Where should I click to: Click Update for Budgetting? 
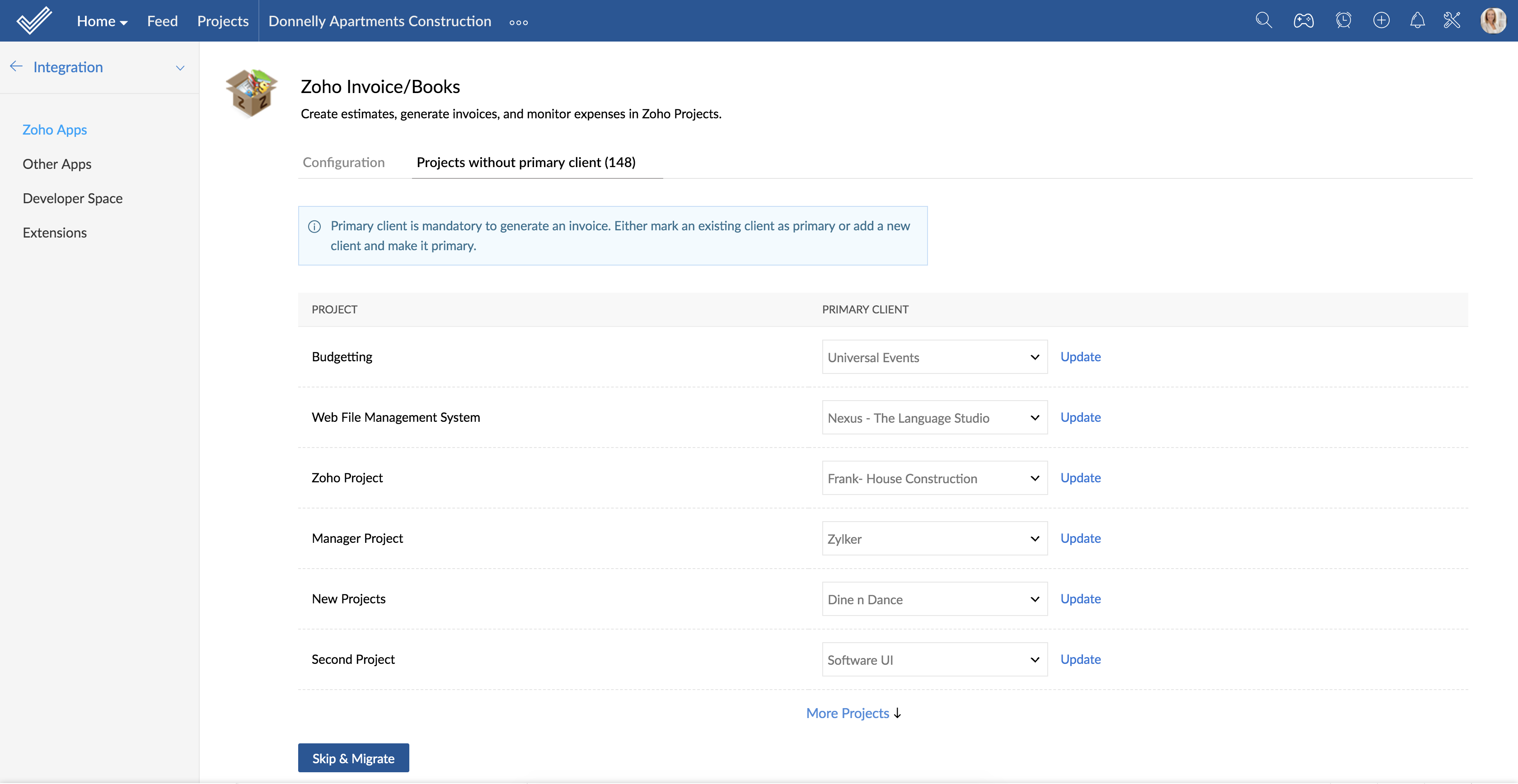click(x=1080, y=356)
